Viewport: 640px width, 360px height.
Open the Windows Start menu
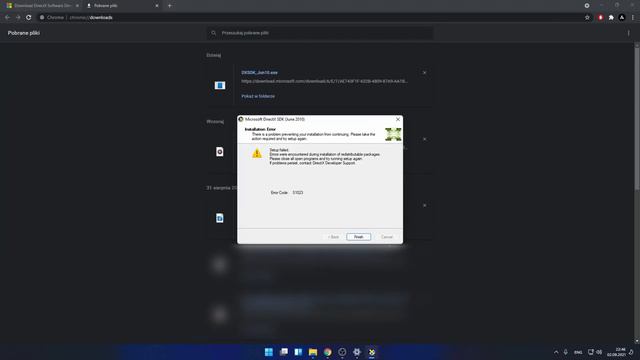click(269, 352)
